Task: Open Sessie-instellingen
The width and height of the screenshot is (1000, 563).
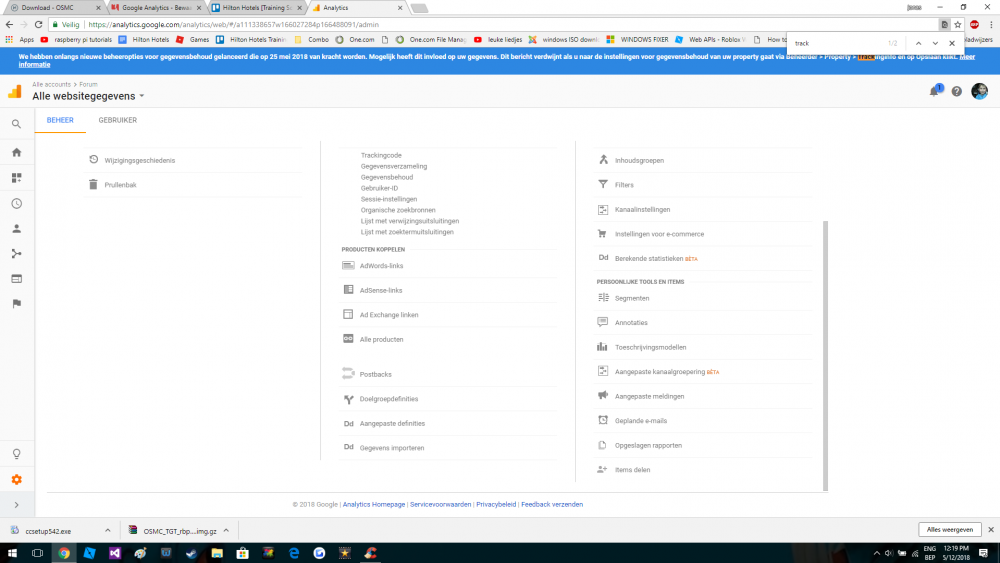Action: click(x=388, y=199)
